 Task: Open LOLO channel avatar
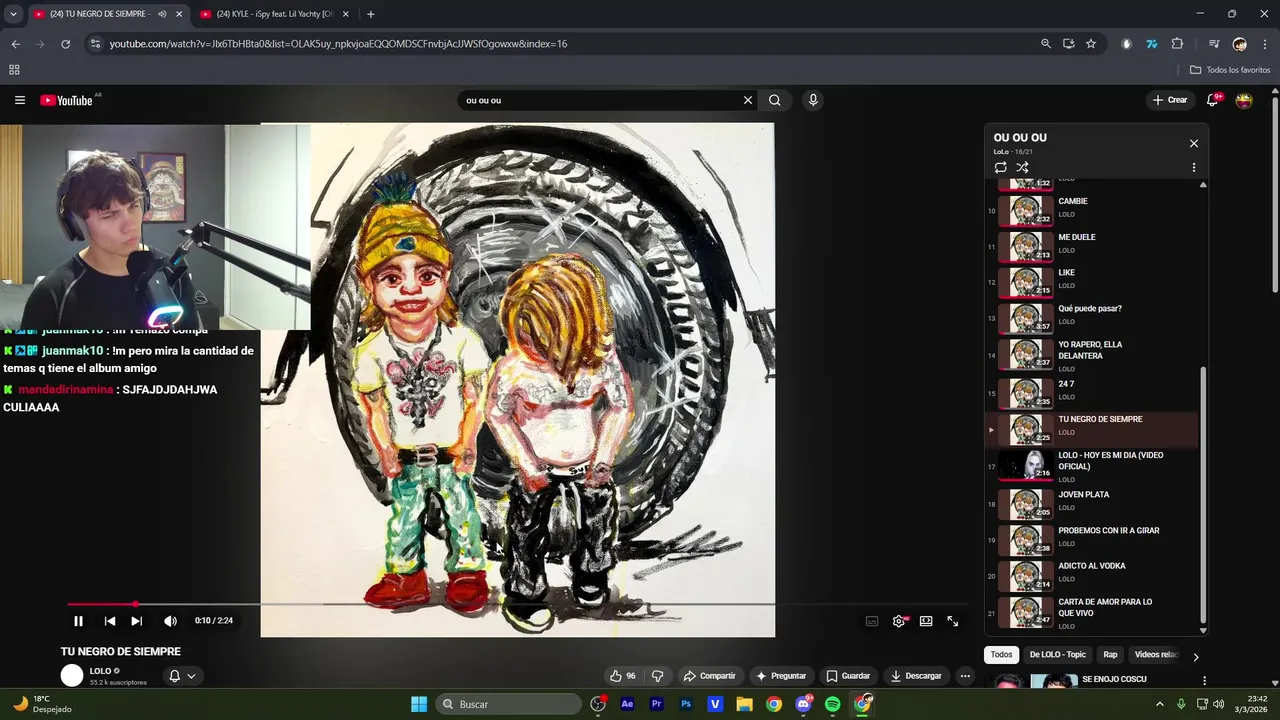72,676
